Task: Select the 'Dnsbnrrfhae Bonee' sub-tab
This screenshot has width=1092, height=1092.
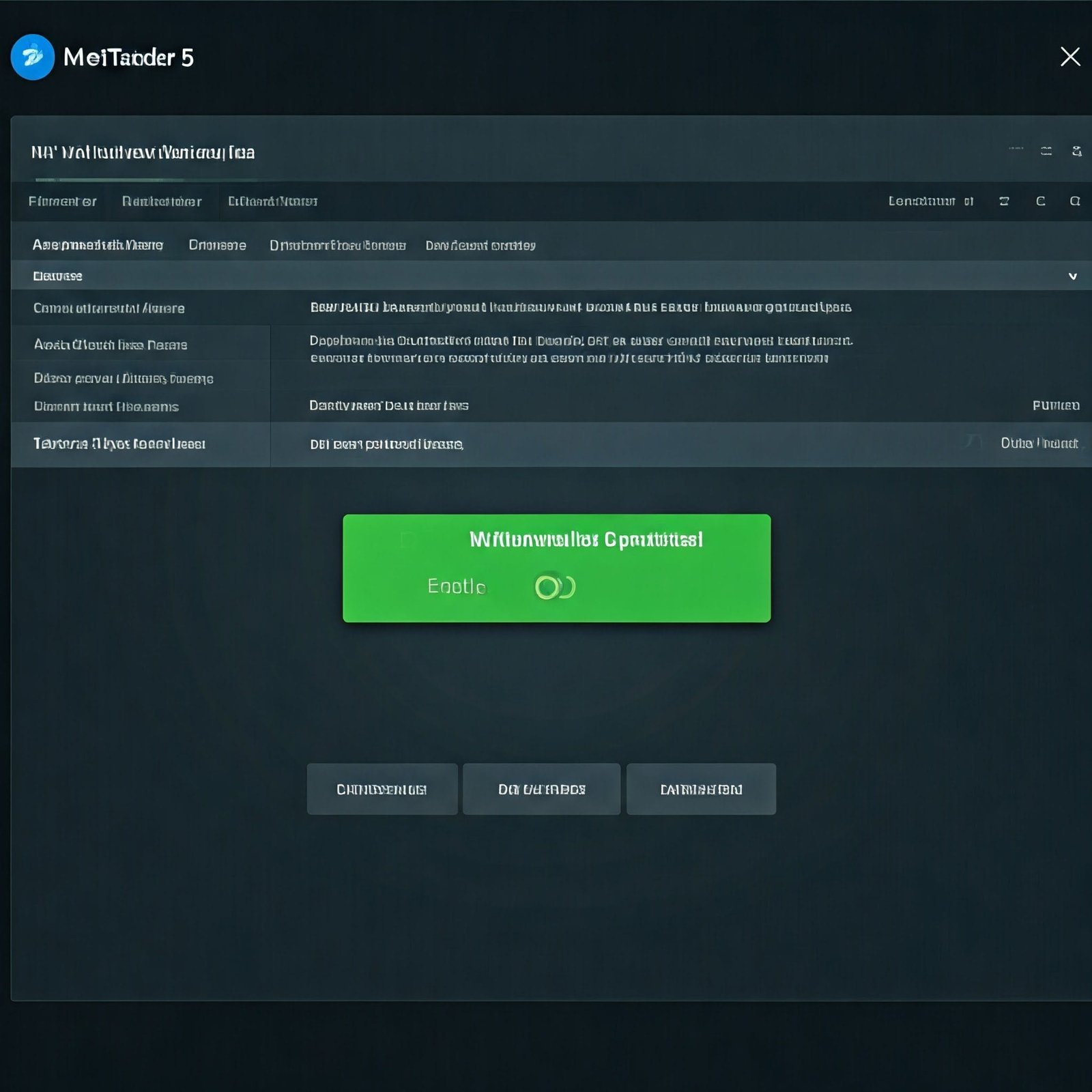Action: 337,245
